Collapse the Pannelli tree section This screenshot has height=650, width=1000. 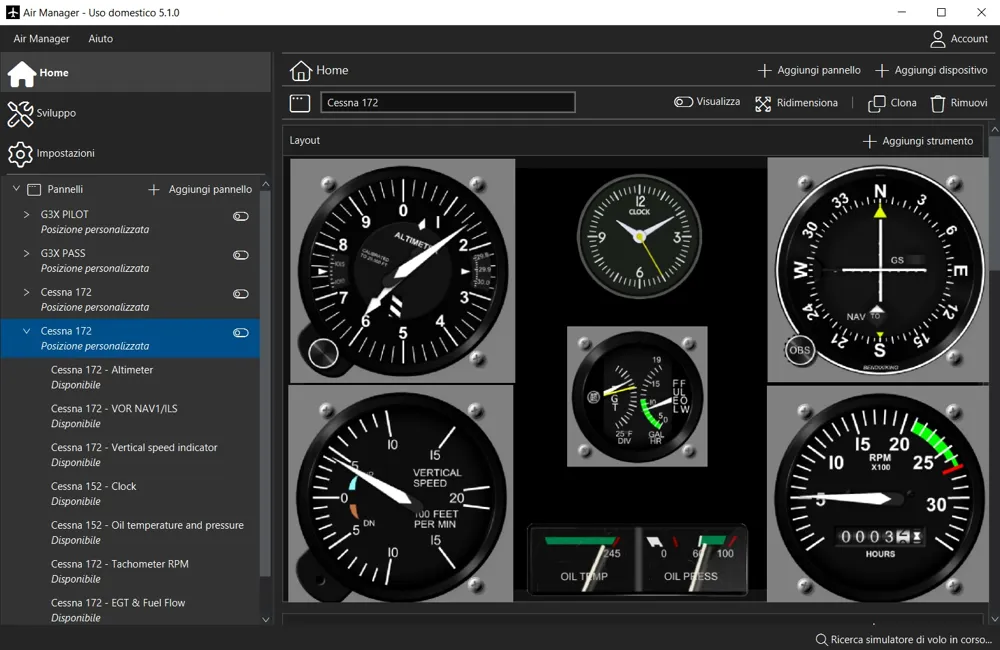coord(17,189)
